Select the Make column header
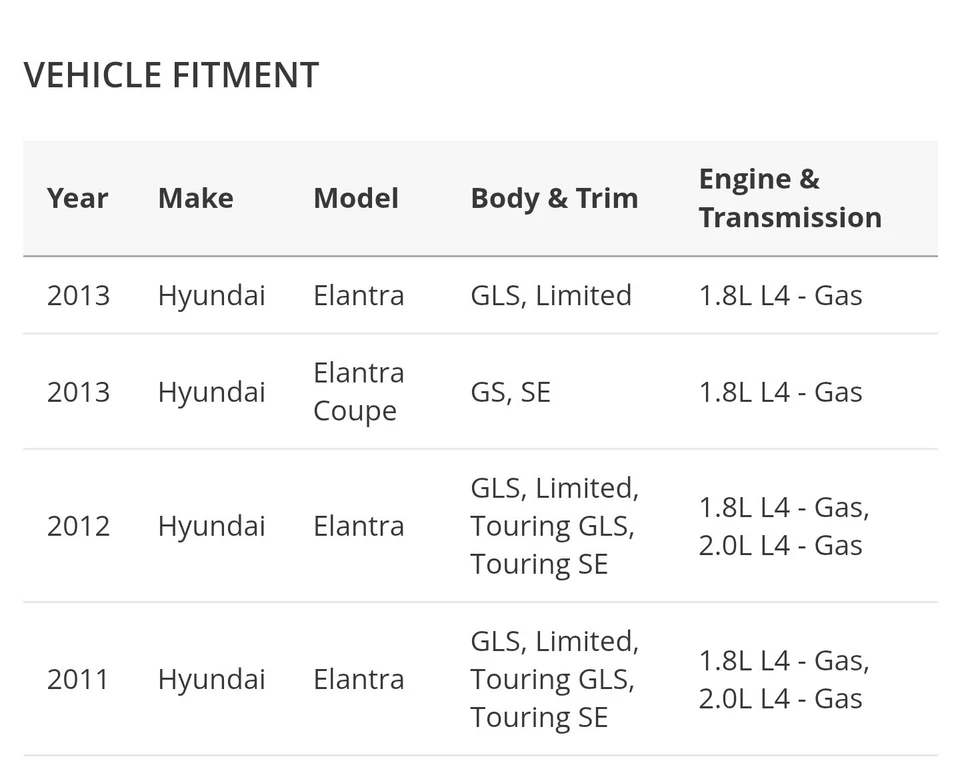960x777 pixels. click(195, 198)
